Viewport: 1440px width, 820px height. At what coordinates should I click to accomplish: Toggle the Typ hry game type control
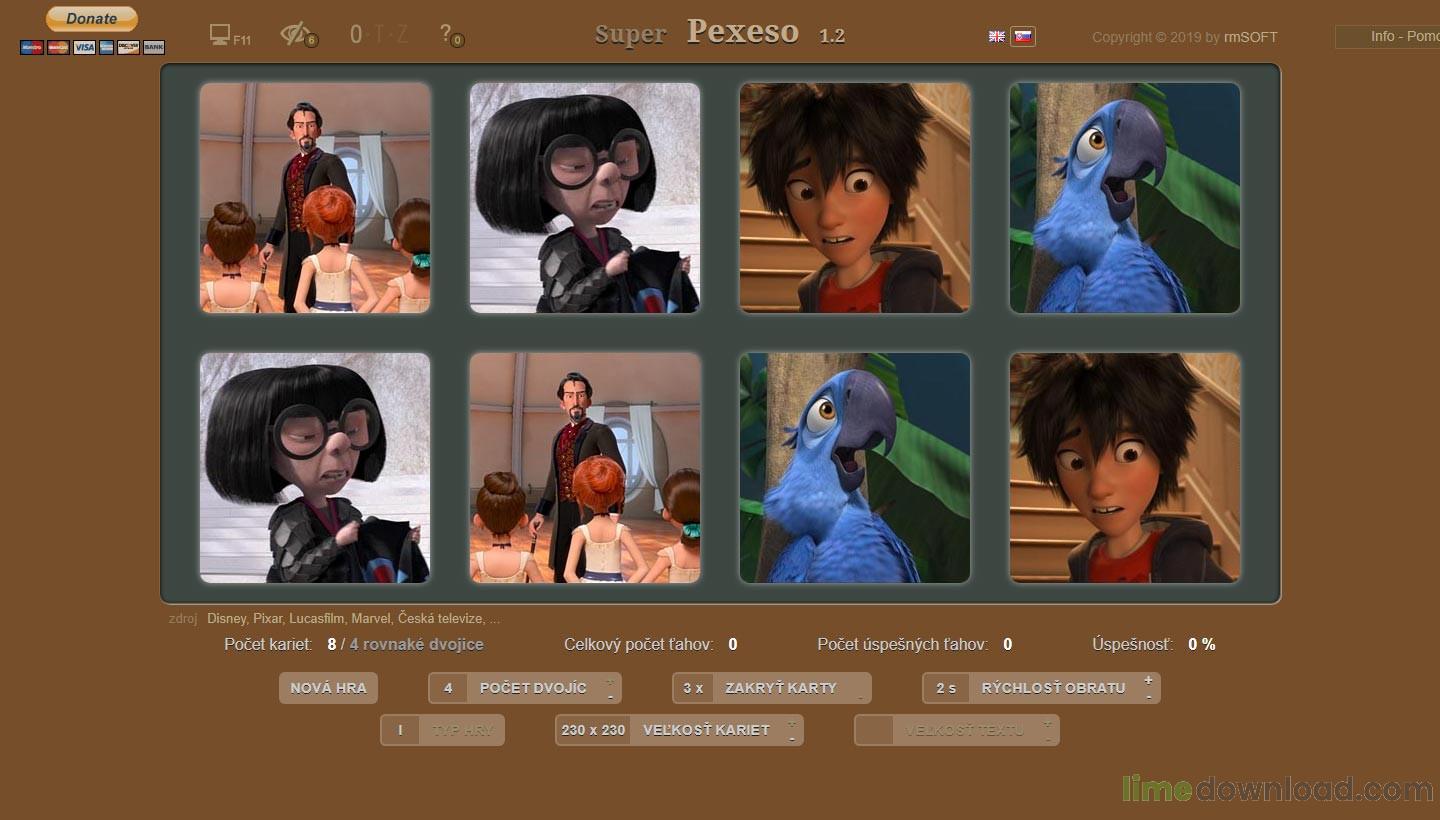[x=442, y=730]
